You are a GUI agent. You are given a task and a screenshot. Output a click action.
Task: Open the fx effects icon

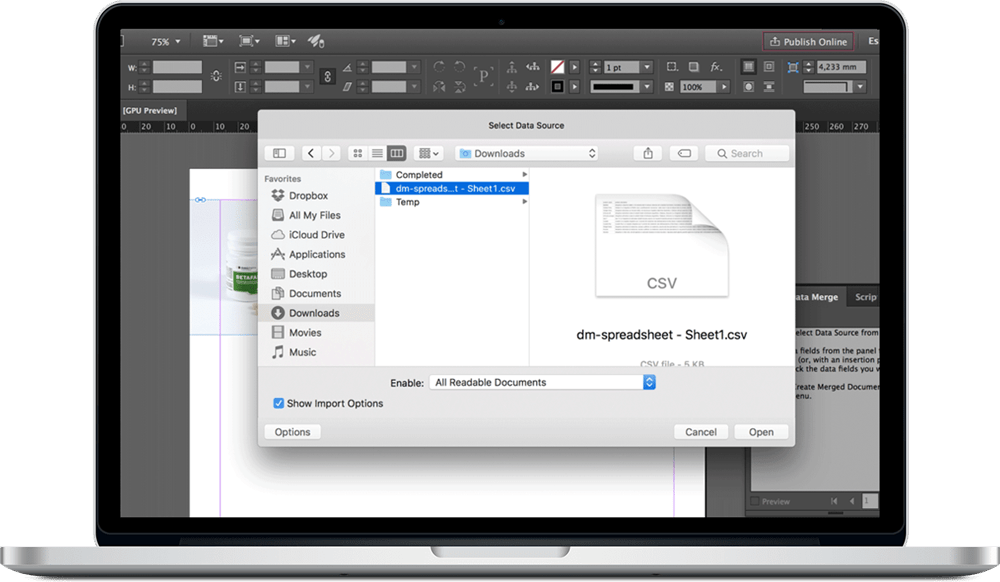click(x=716, y=67)
